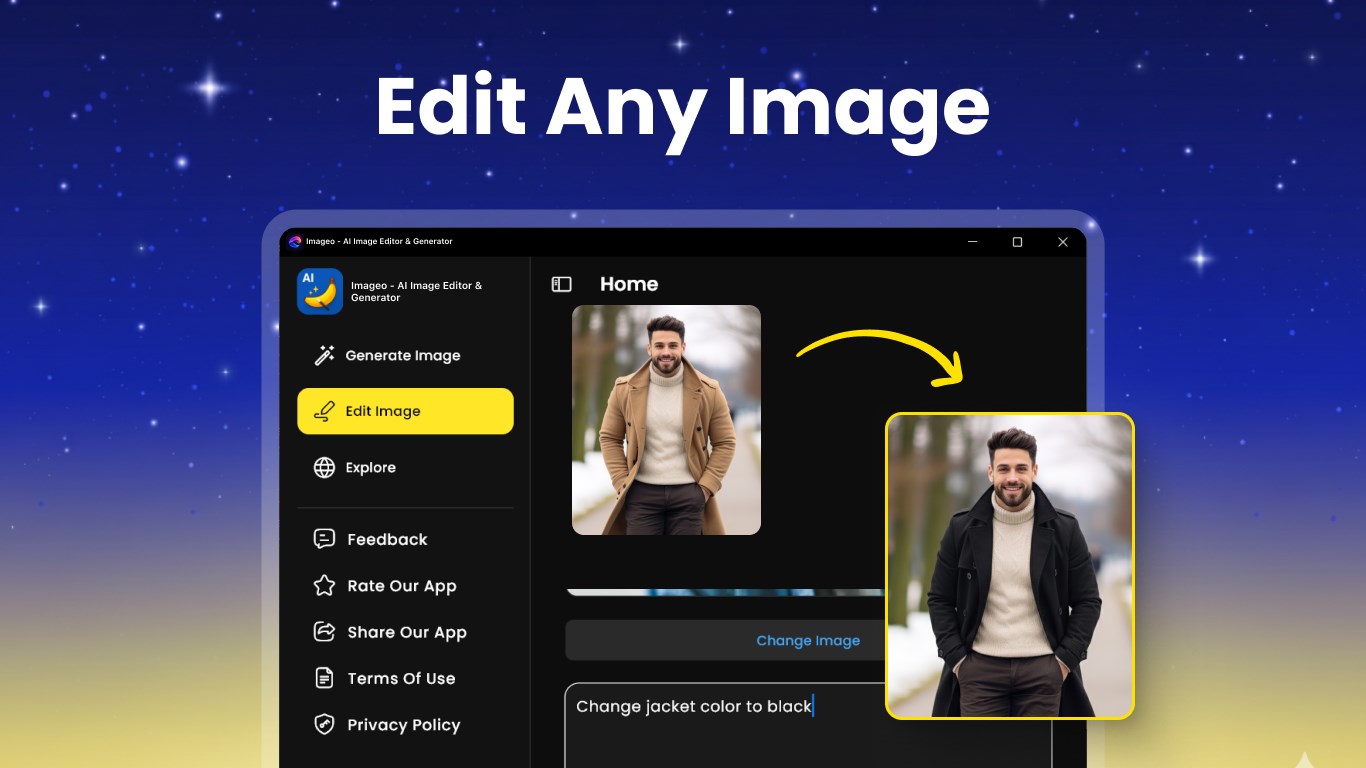
Task: Click the window title text in title bar
Action: (x=379, y=241)
